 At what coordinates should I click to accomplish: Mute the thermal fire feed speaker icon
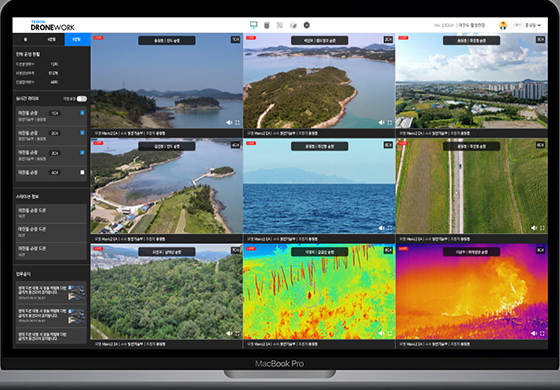pyautogui.click(x=534, y=333)
